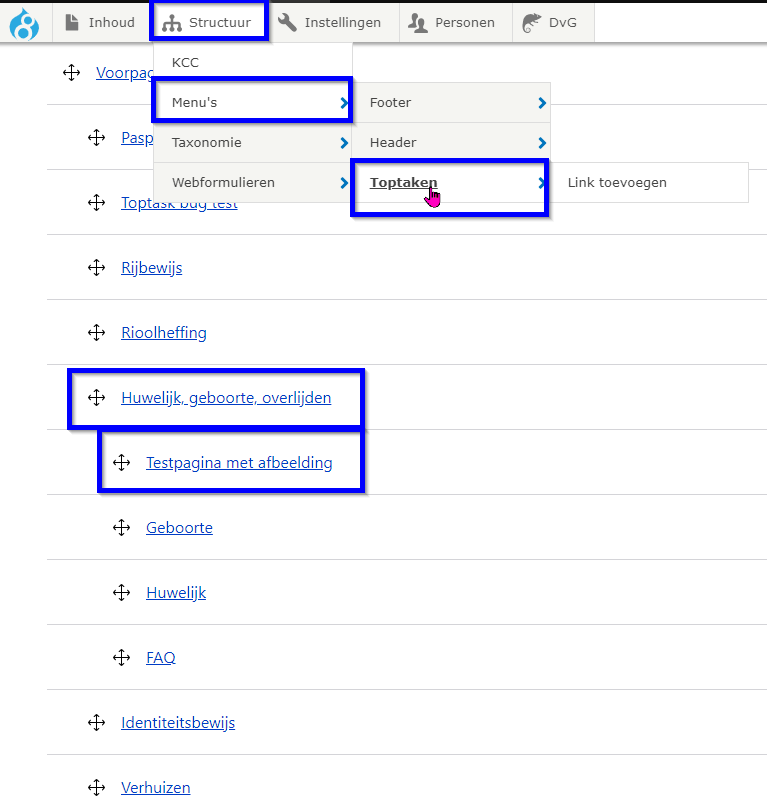The width and height of the screenshot is (767, 805).
Task: Select Personen in the toolbar
Action: pyautogui.click(x=453, y=22)
